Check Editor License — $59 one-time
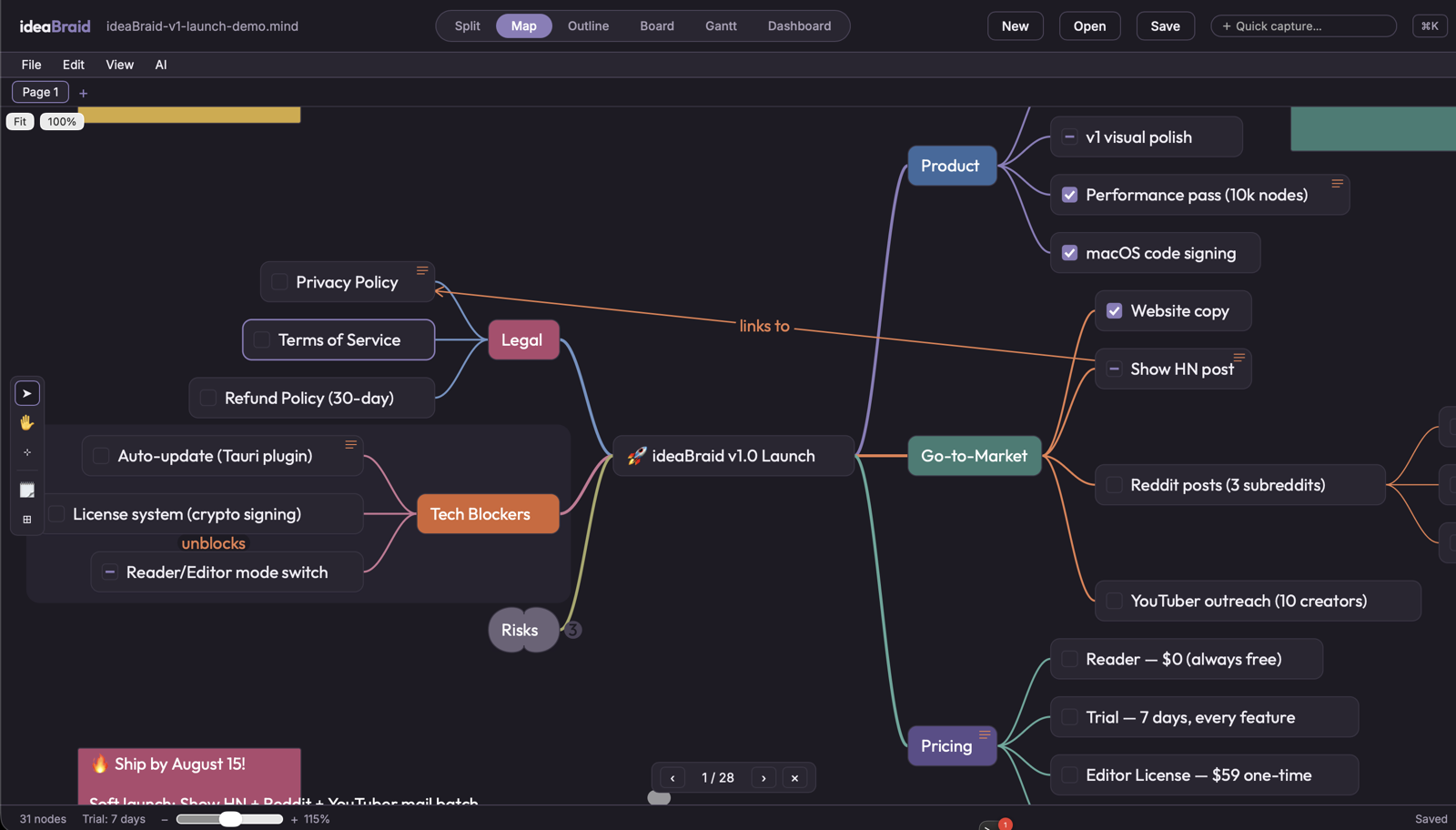 [1070, 775]
